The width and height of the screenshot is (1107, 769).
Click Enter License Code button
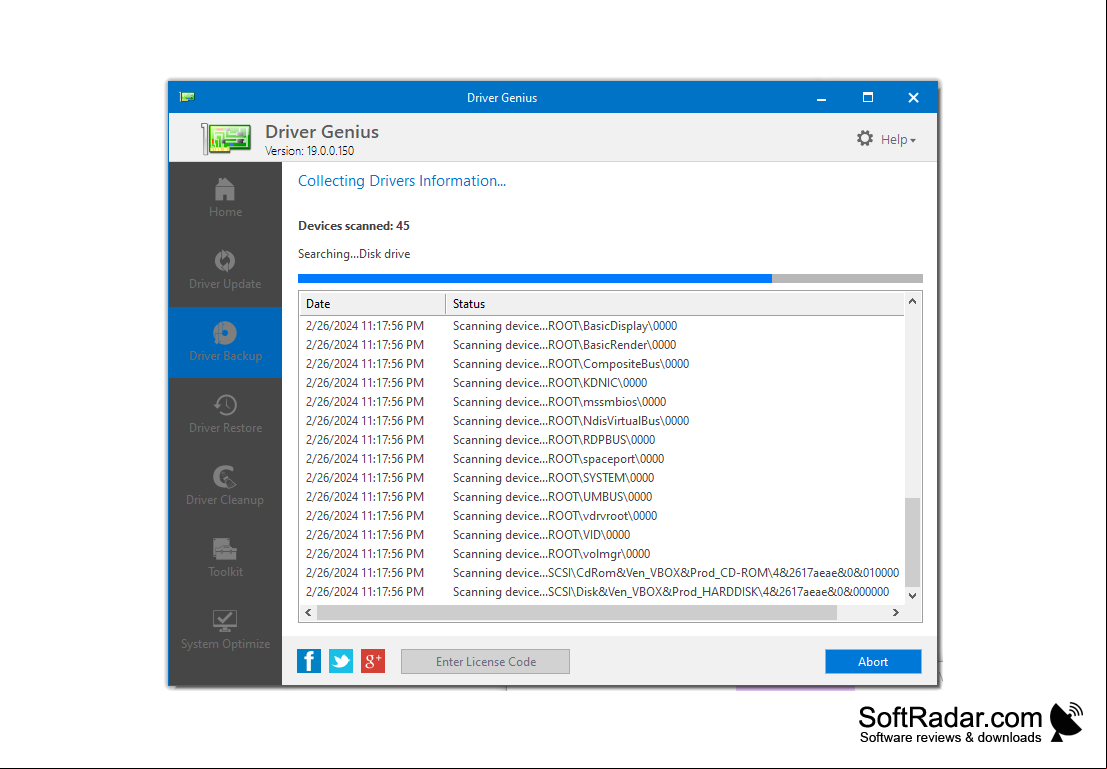(486, 662)
